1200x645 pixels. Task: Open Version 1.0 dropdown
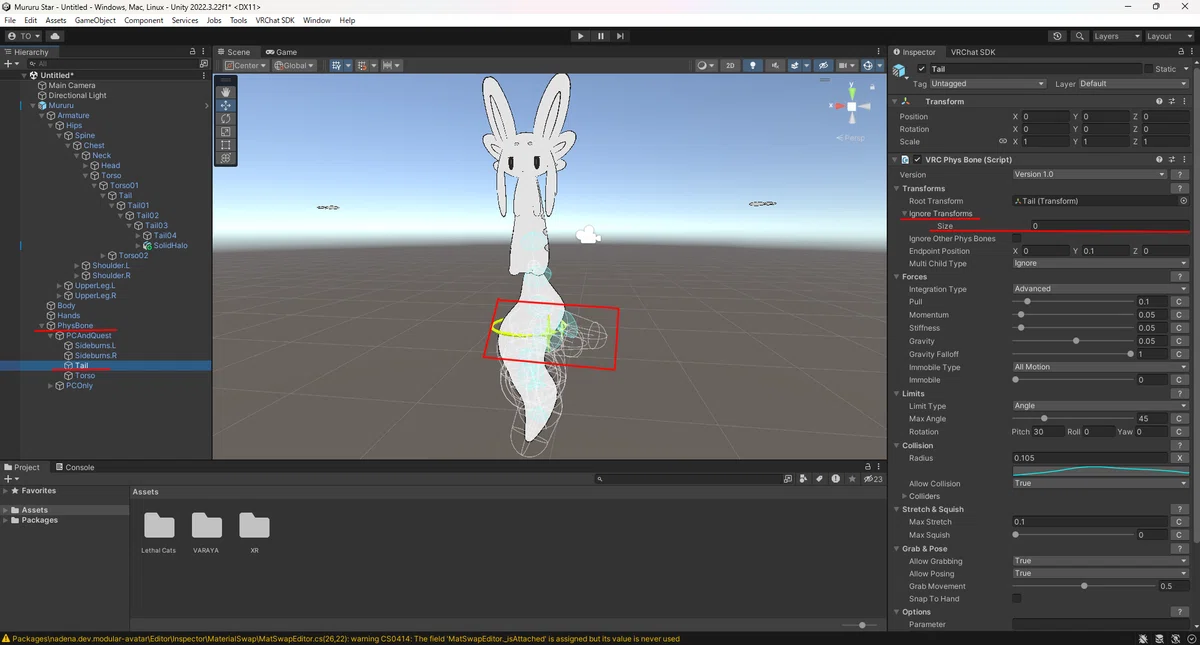[1089, 175]
